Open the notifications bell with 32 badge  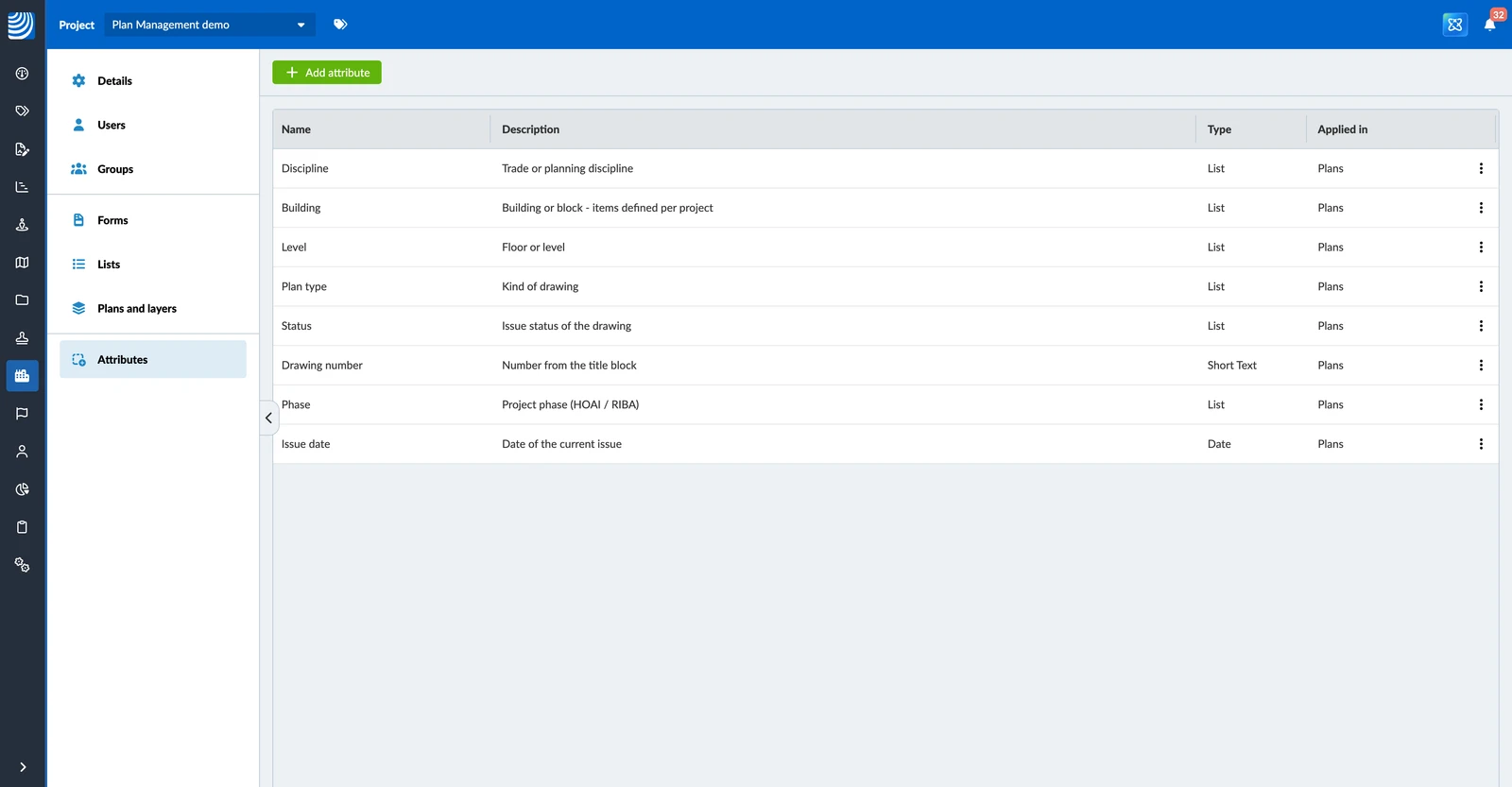(1490, 25)
